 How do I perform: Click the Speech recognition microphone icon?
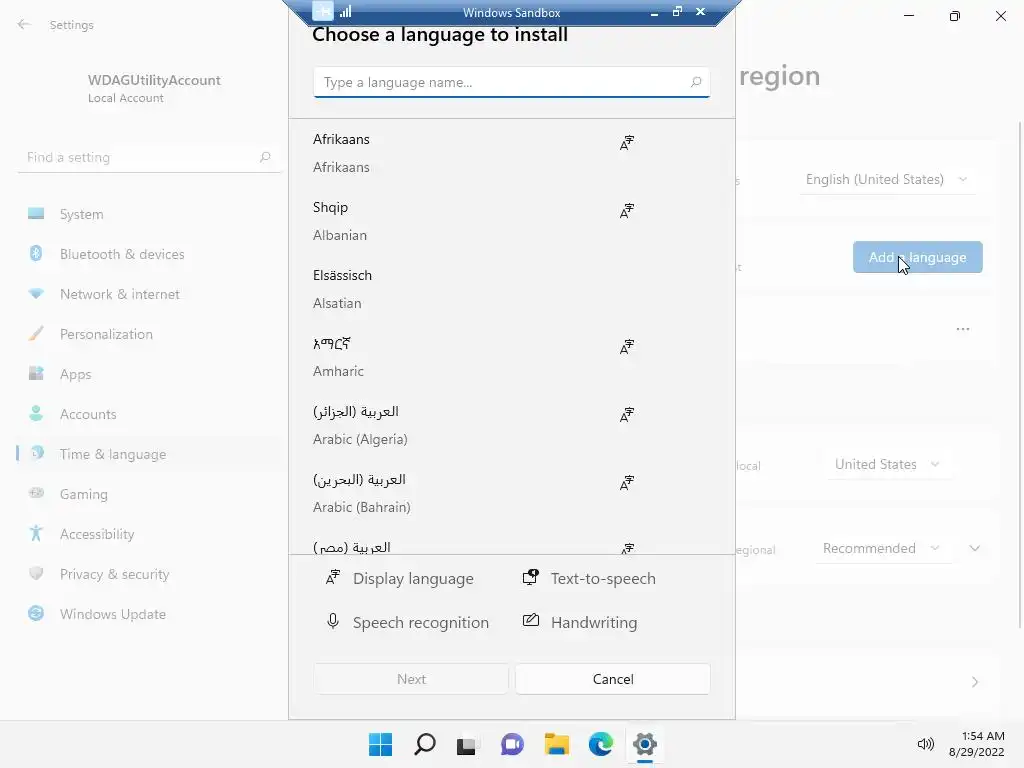pos(332,621)
